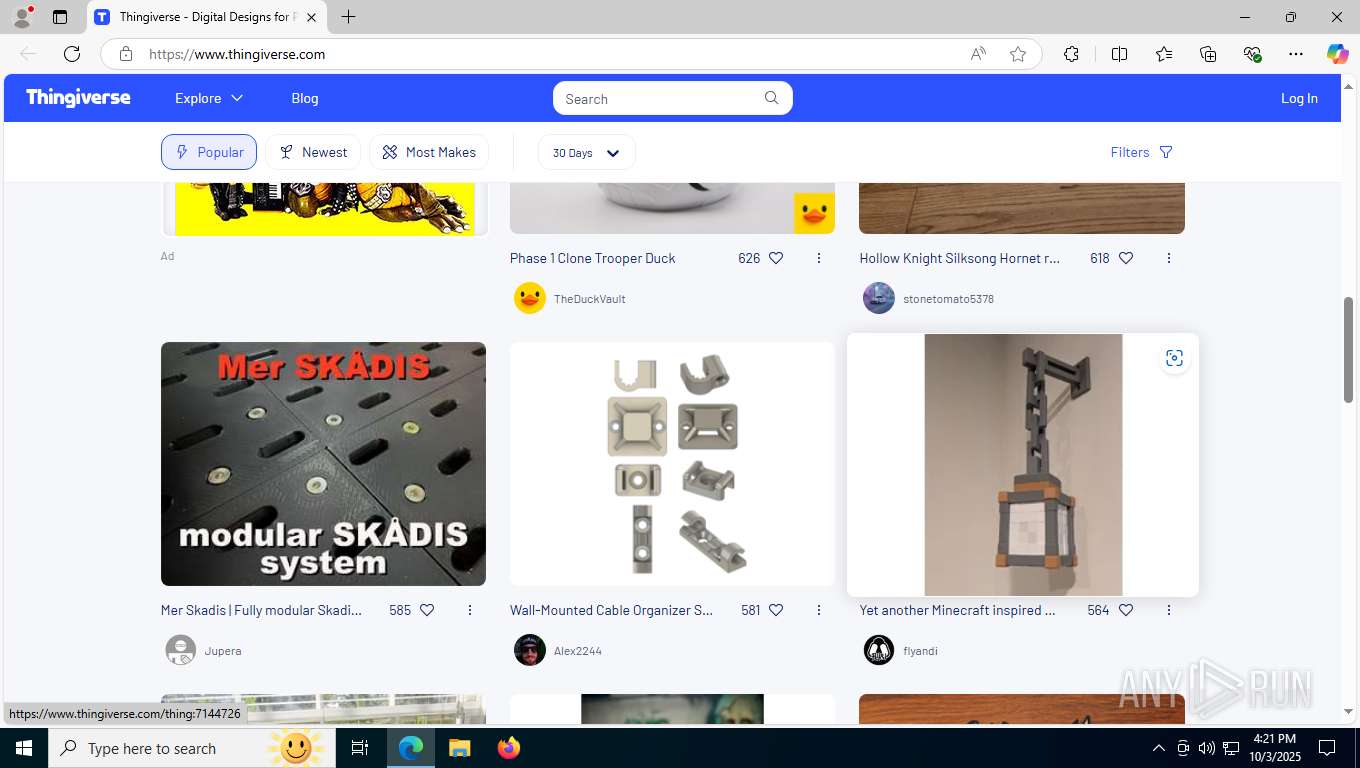Open Browser essentials icon

point(1252,54)
